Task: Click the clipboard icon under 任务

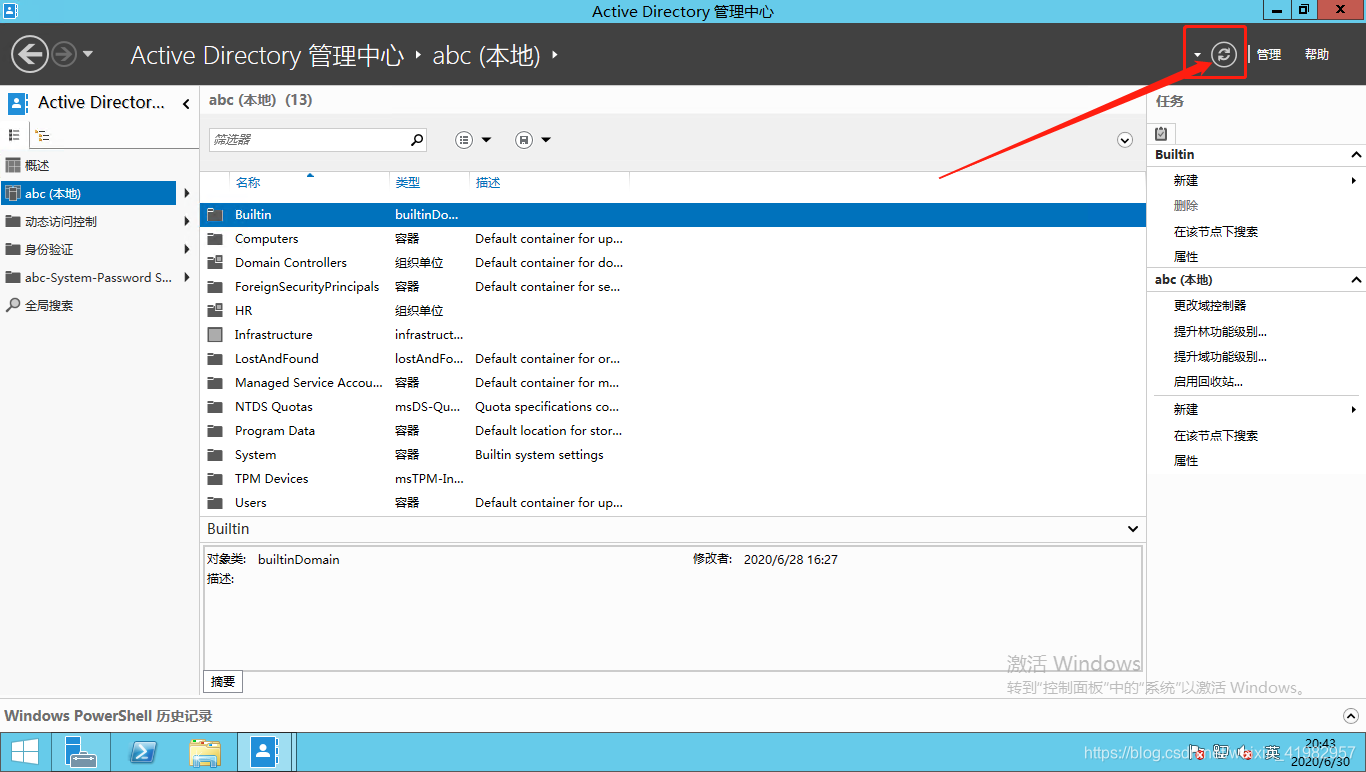Action: pos(1161,133)
